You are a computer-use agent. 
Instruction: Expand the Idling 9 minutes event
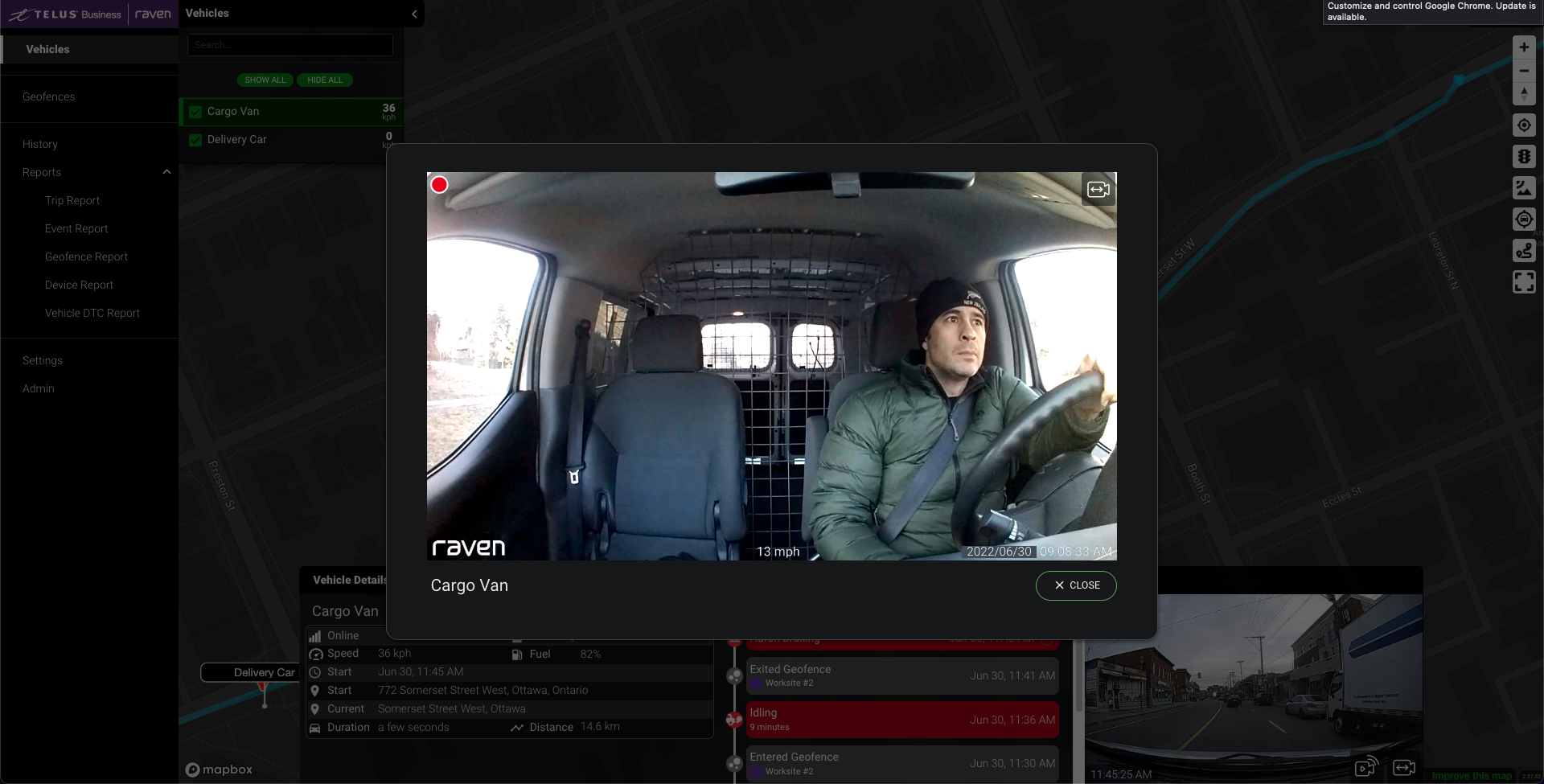coord(902,720)
